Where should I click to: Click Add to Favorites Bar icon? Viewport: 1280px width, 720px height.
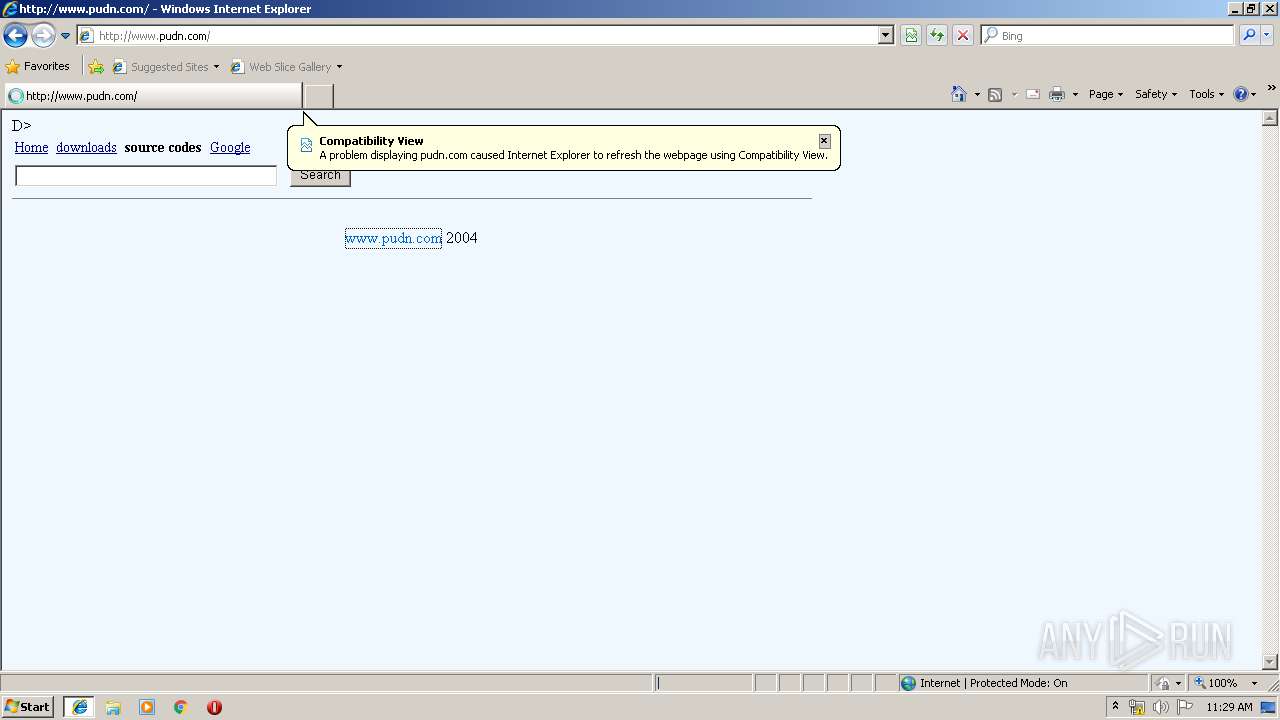click(x=96, y=67)
